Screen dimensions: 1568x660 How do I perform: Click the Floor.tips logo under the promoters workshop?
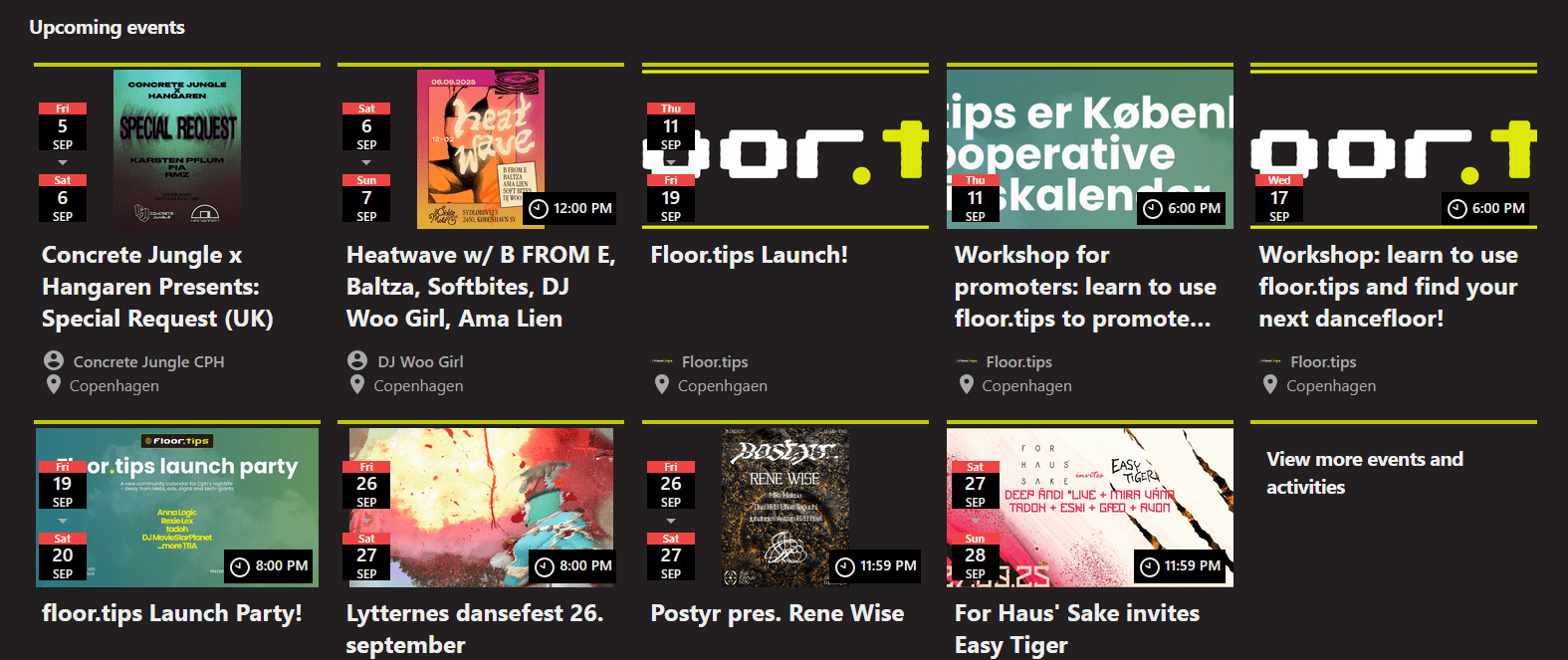click(966, 361)
